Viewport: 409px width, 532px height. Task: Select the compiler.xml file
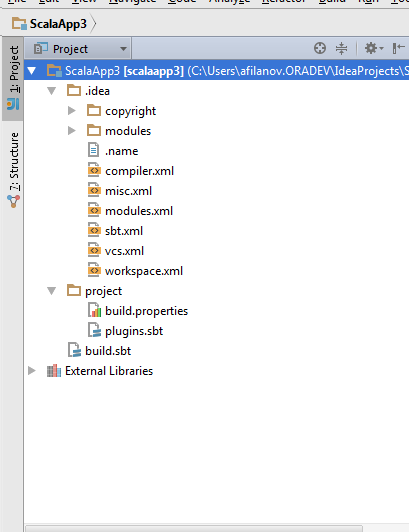pos(139,171)
